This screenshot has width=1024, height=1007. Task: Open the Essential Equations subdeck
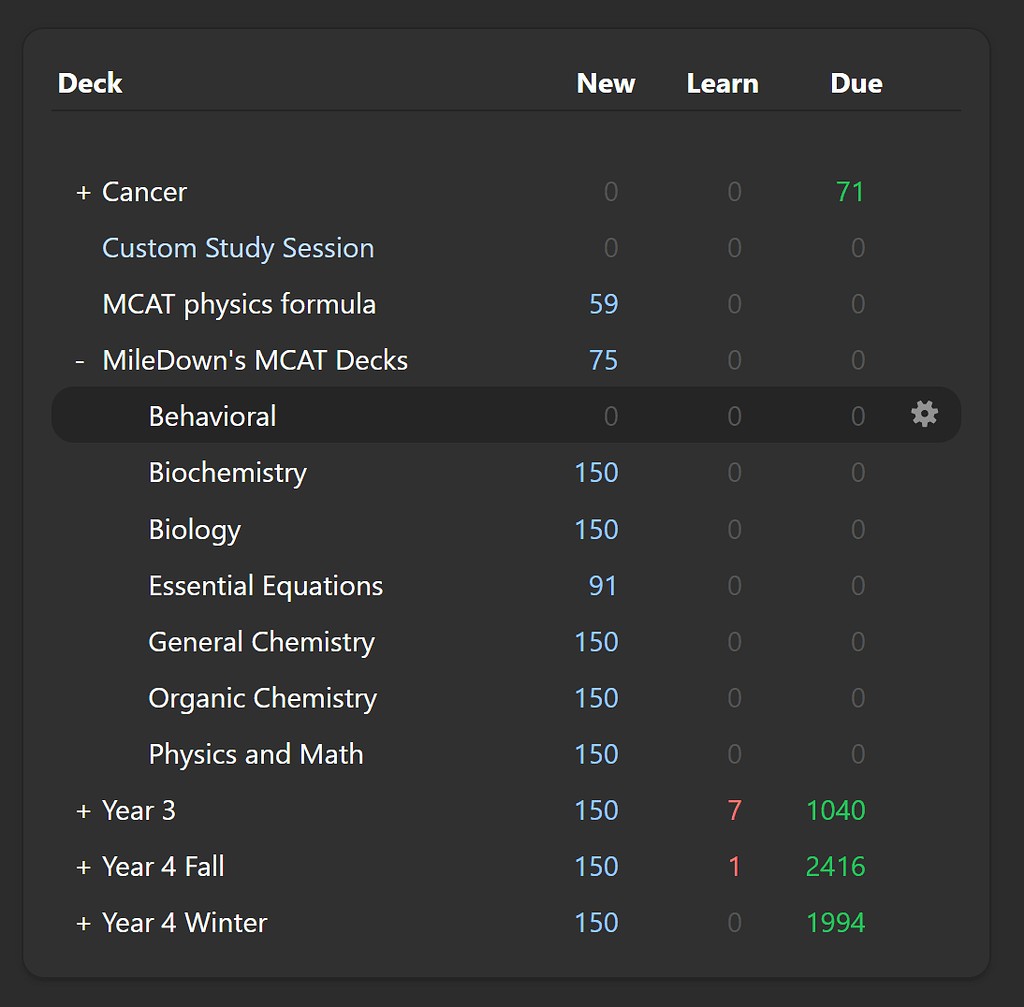[x=265, y=586]
